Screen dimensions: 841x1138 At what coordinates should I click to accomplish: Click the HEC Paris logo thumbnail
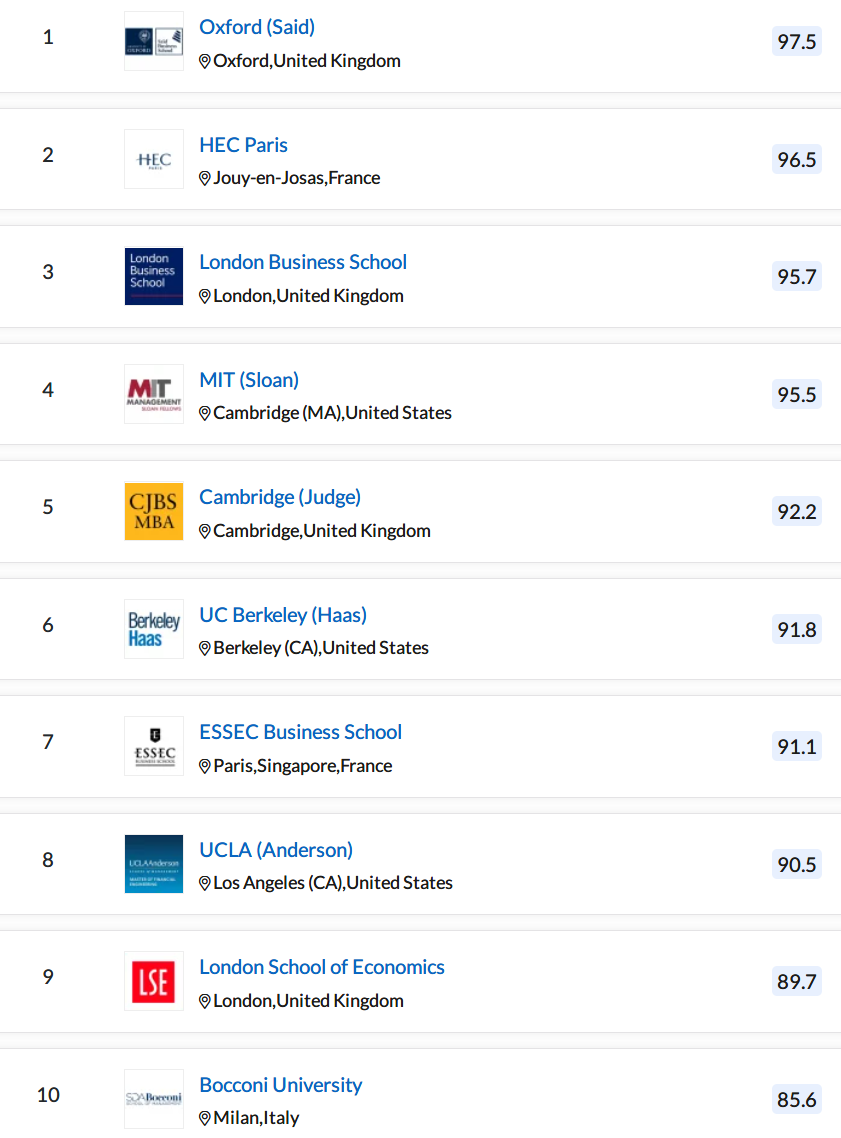154,159
